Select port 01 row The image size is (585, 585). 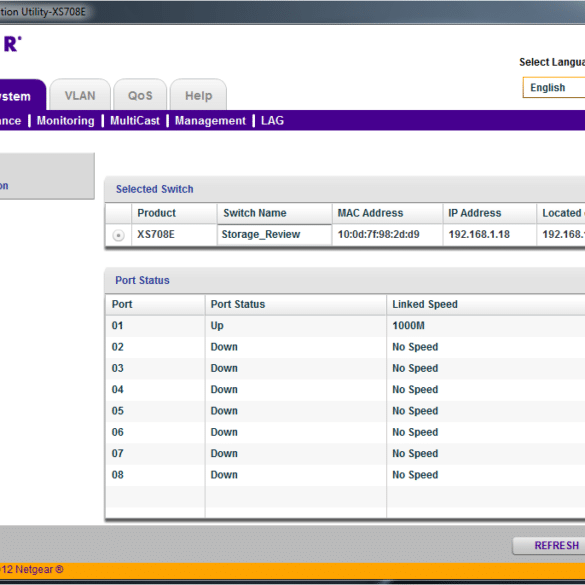tap(345, 326)
